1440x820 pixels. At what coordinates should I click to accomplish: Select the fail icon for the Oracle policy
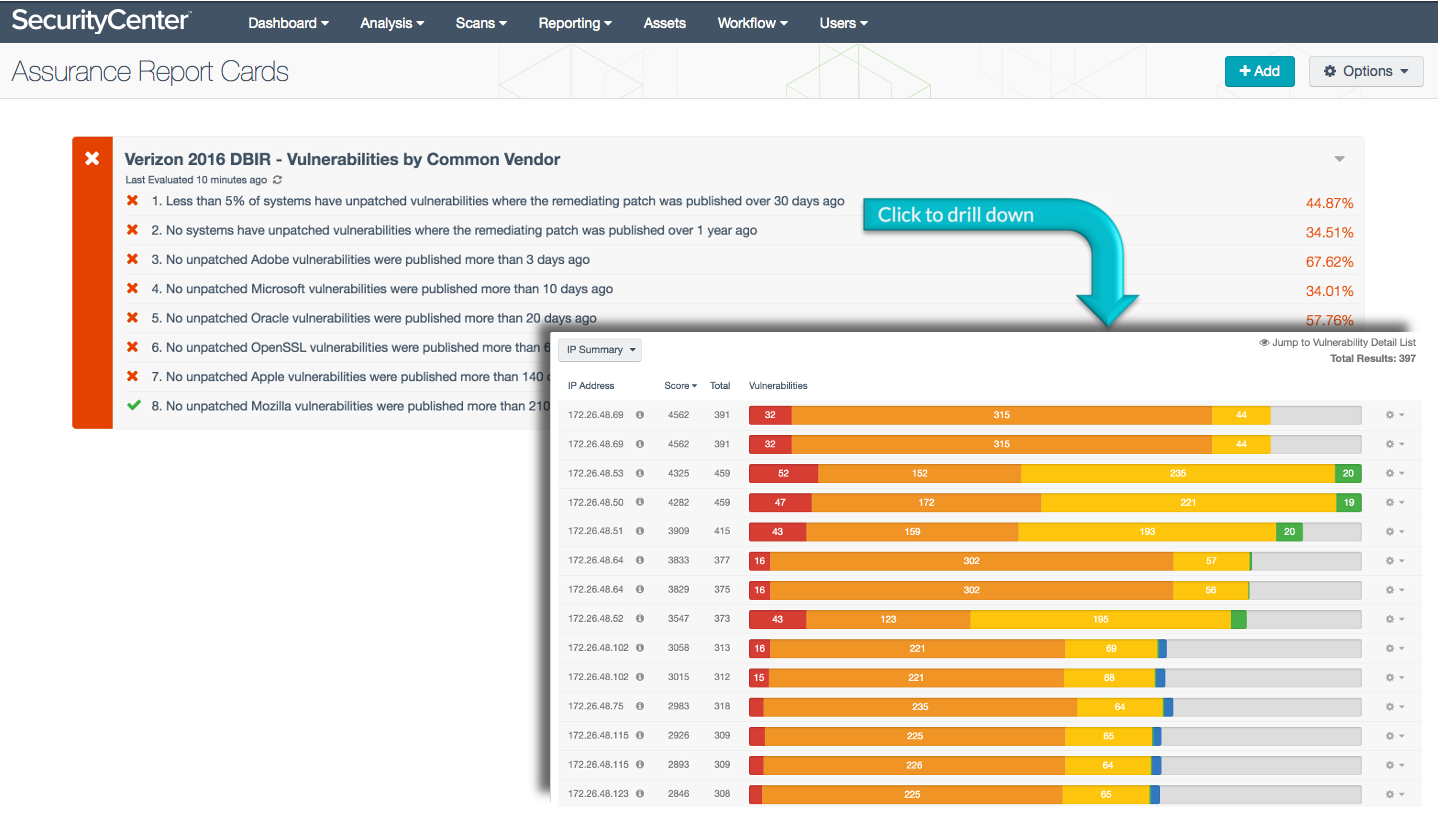tap(132, 318)
